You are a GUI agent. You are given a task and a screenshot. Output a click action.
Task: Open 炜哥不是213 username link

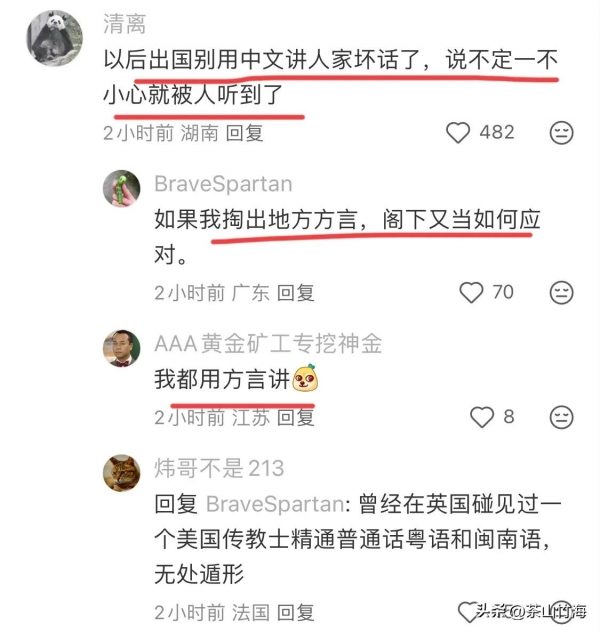coord(219,468)
